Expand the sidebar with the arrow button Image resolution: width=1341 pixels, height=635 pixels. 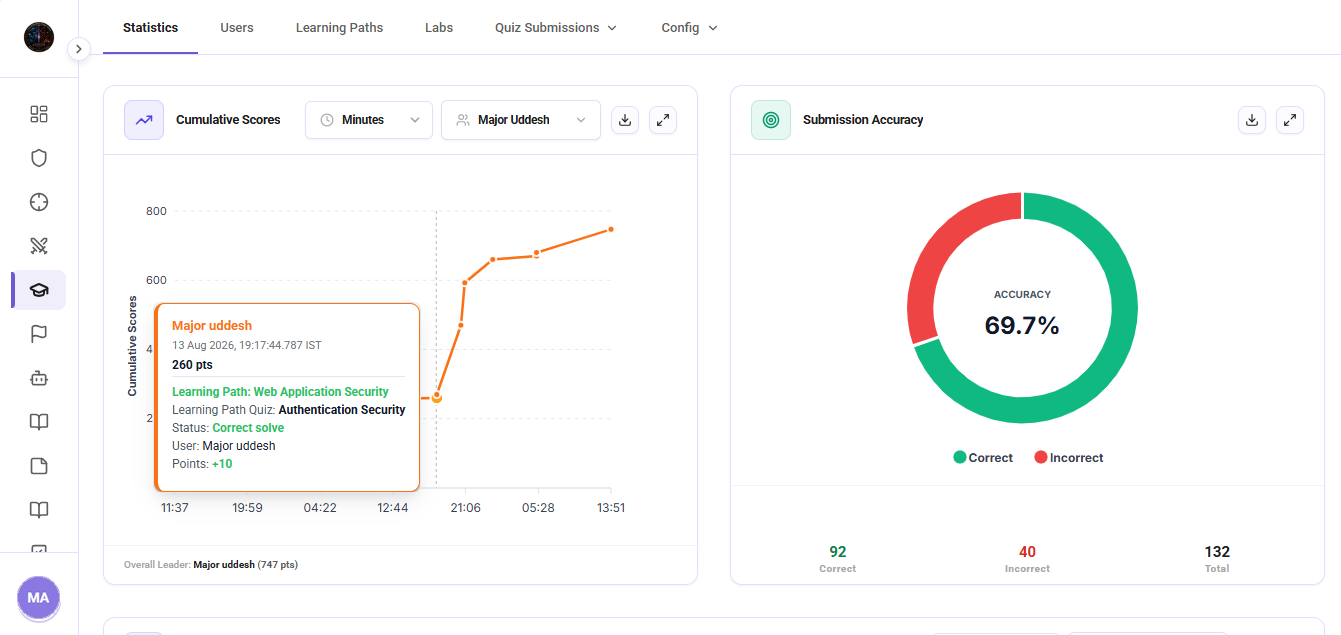coord(80,49)
